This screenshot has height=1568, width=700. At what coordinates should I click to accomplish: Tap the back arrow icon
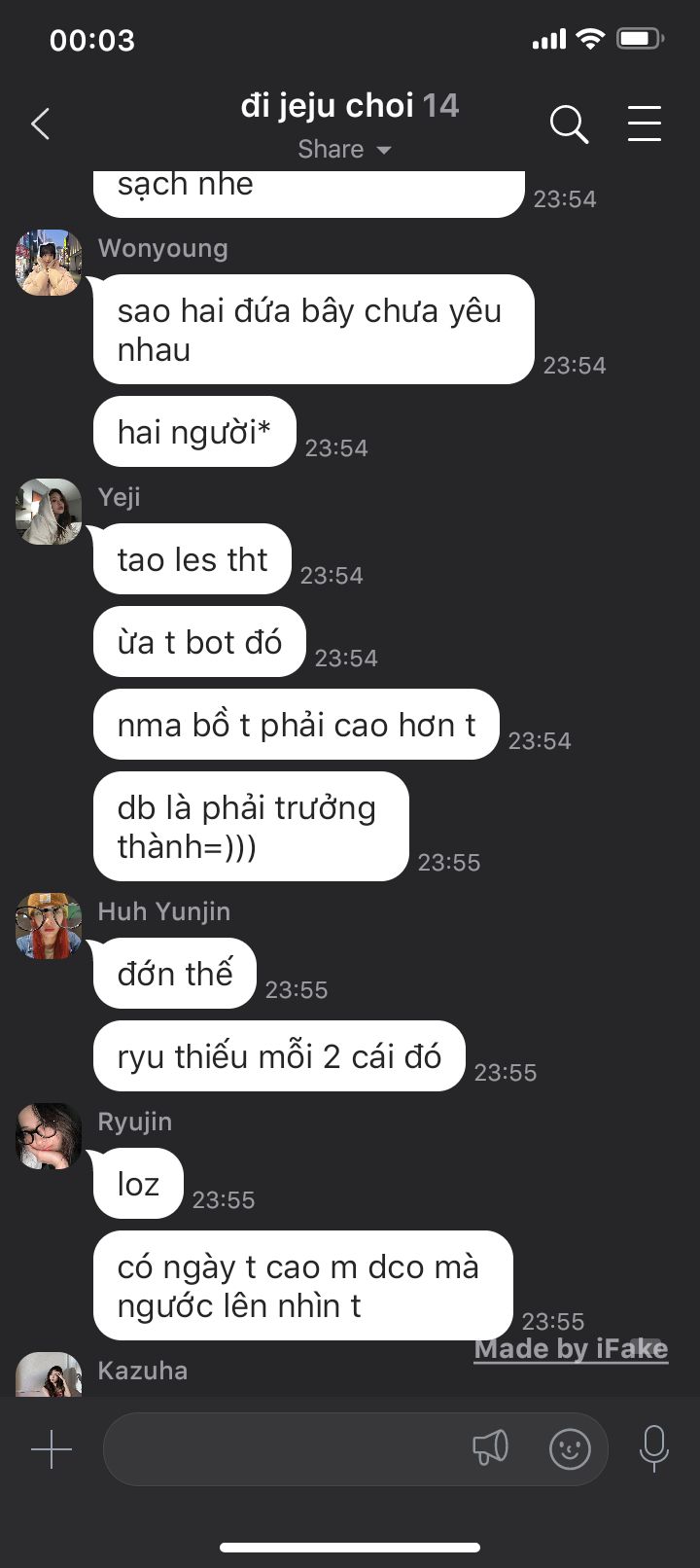tap(40, 125)
